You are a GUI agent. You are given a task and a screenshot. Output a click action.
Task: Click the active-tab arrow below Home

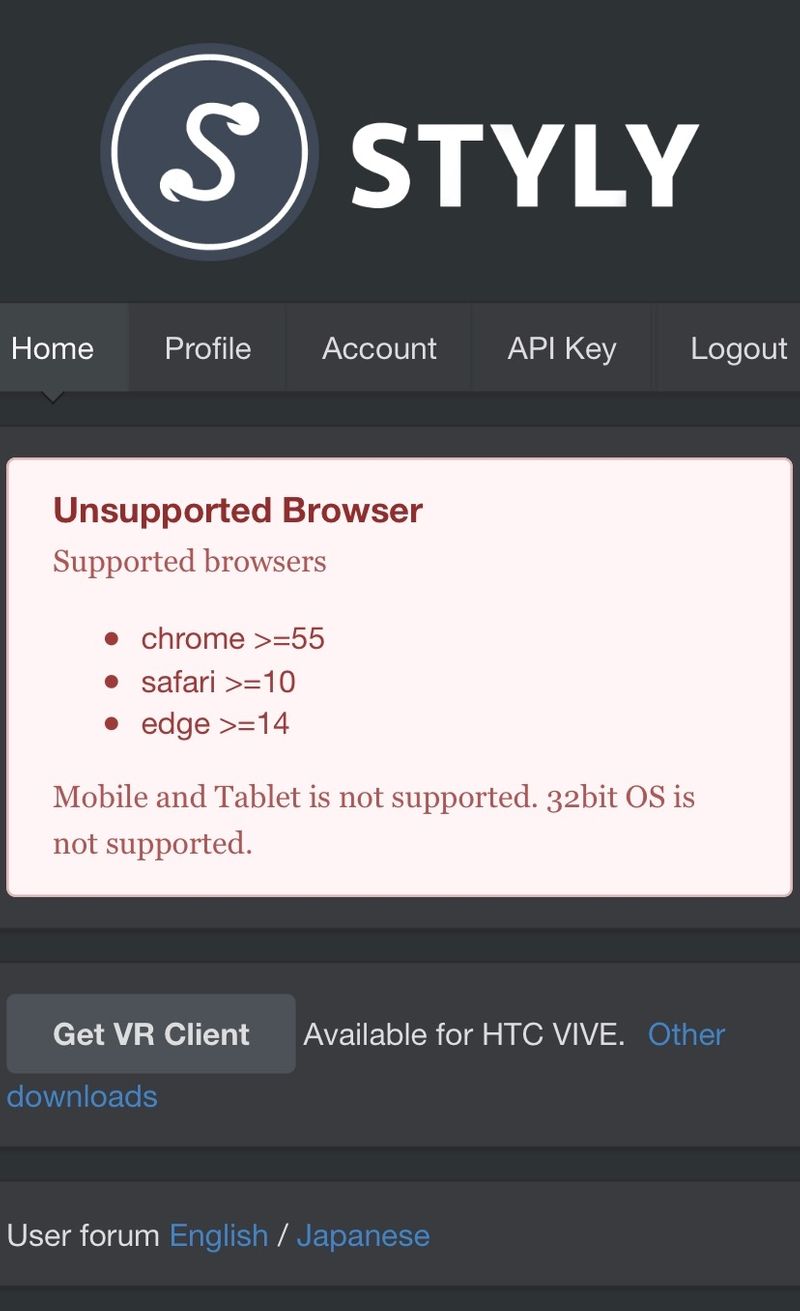[53, 398]
